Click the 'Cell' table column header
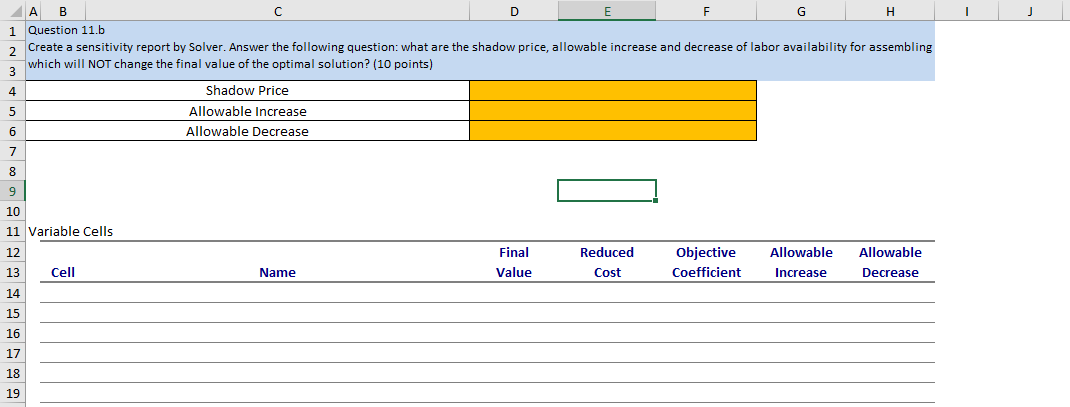Screen dimensions: 1070x407 pyautogui.click(x=63, y=272)
